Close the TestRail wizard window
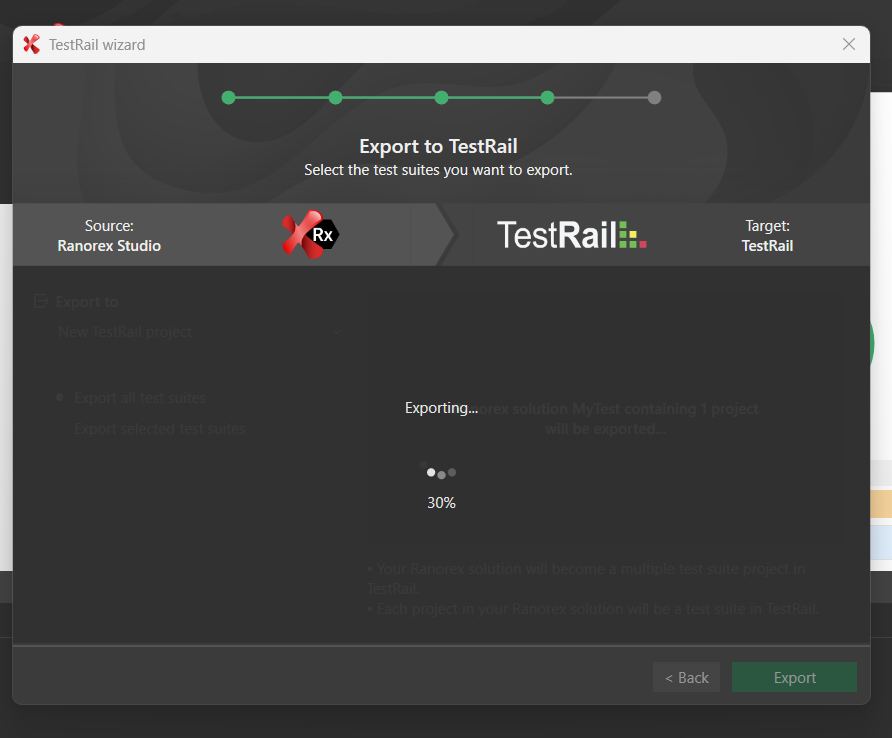892x738 pixels. pos(848,44)
